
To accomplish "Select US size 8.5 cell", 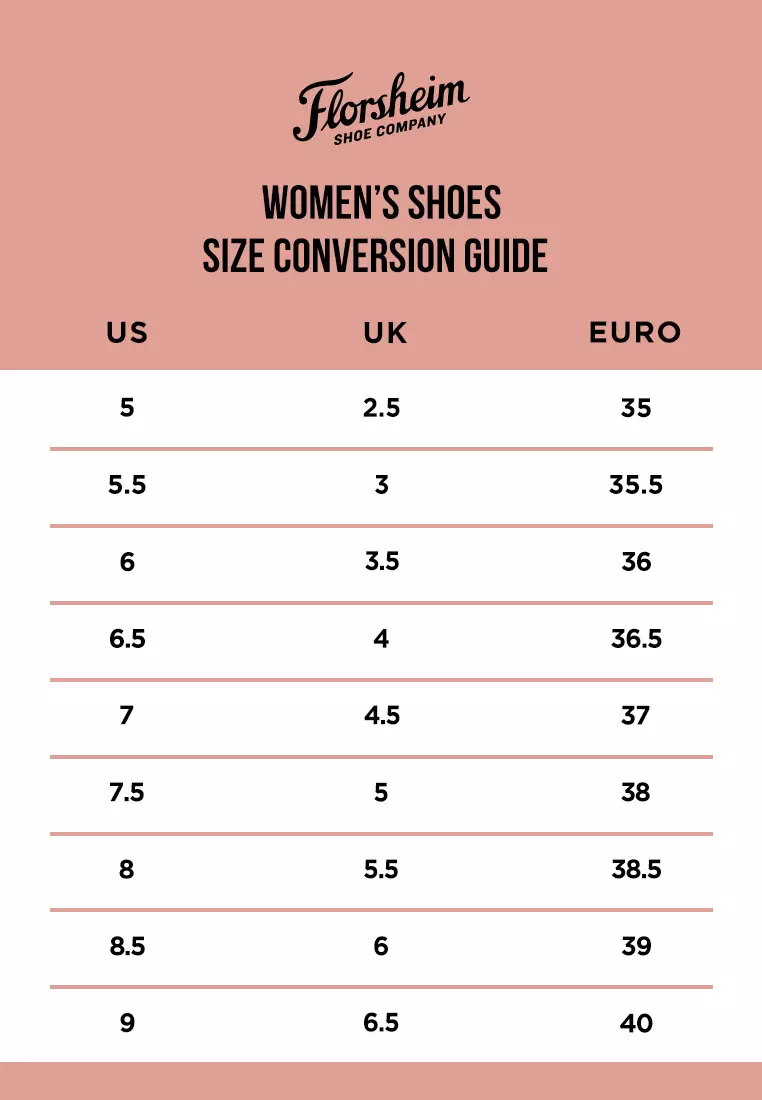I will (127, 946).
